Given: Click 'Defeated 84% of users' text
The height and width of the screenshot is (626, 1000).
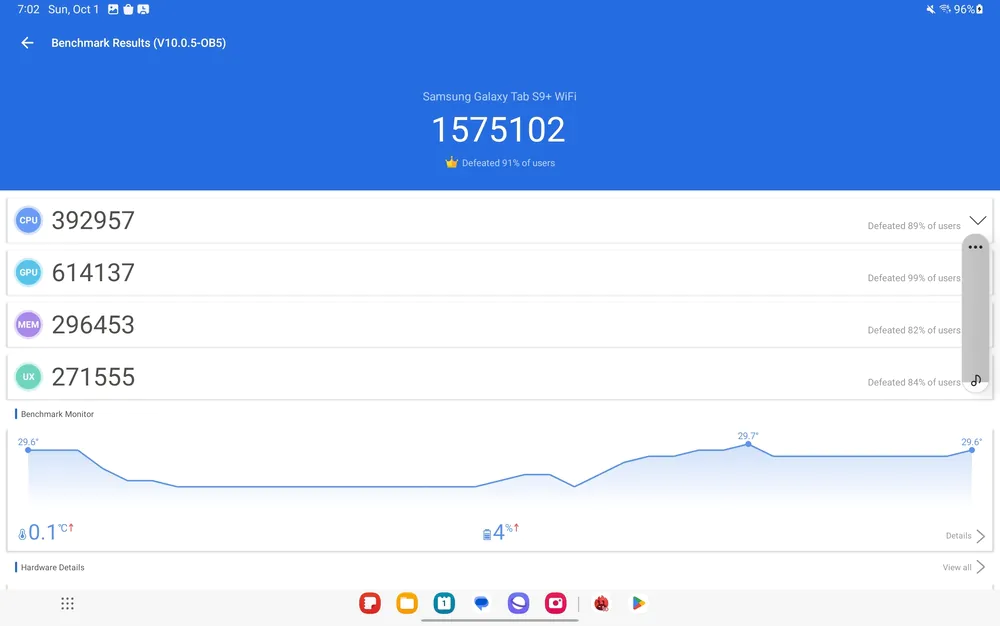Looking at the screenshot, I should (x=914, y=382).
